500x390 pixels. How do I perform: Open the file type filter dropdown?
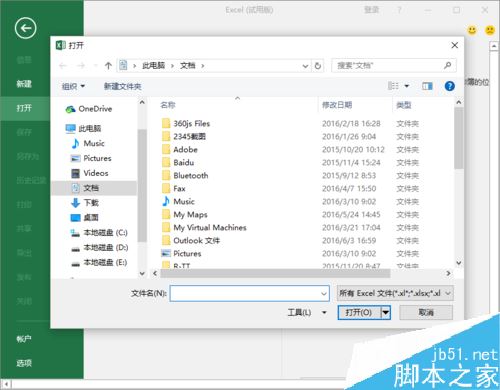tap(395, 293)
